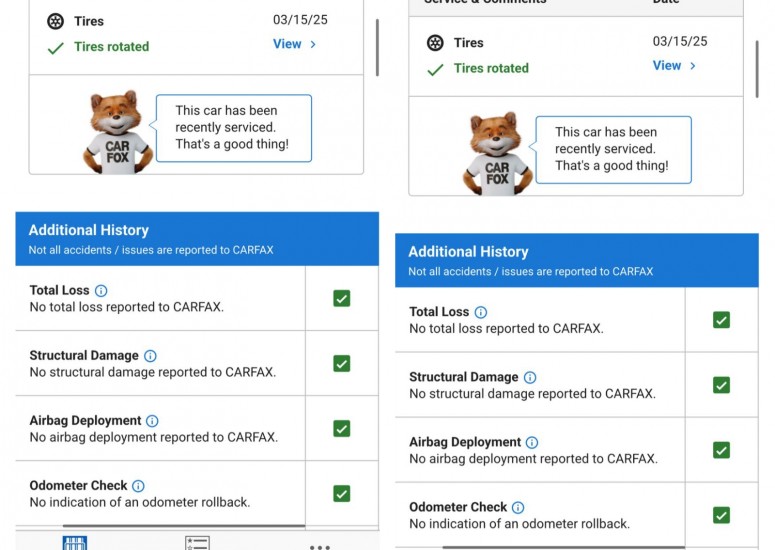Tap the starred list bottom navigation icon
Viewport: 775px width, 550px height.
pos(197,543)
